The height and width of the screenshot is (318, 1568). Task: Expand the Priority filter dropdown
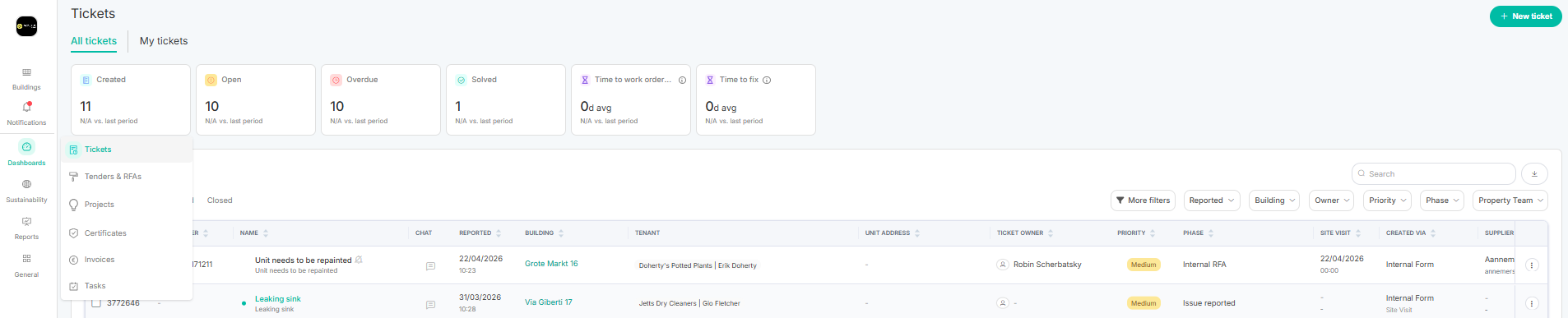1387,200
